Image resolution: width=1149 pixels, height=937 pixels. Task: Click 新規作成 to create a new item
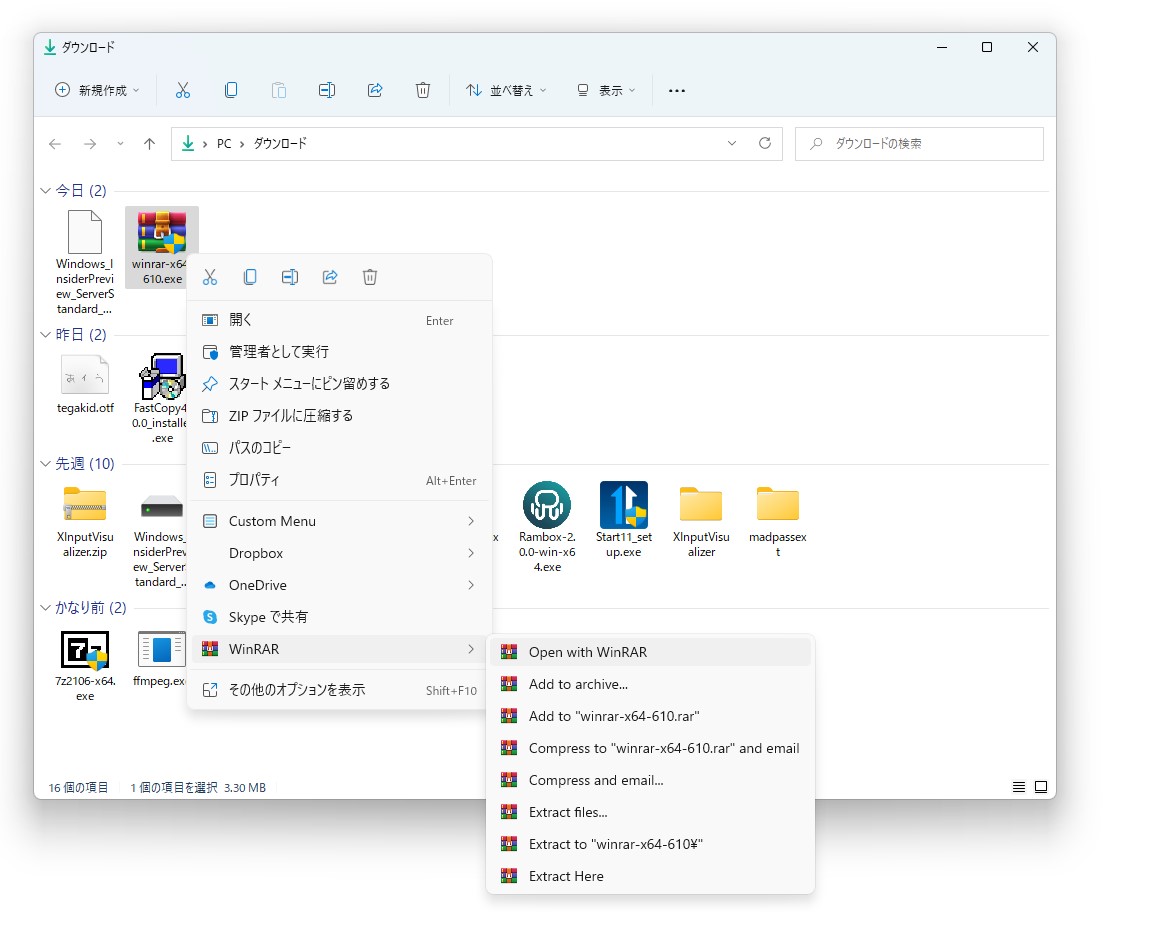96,90
